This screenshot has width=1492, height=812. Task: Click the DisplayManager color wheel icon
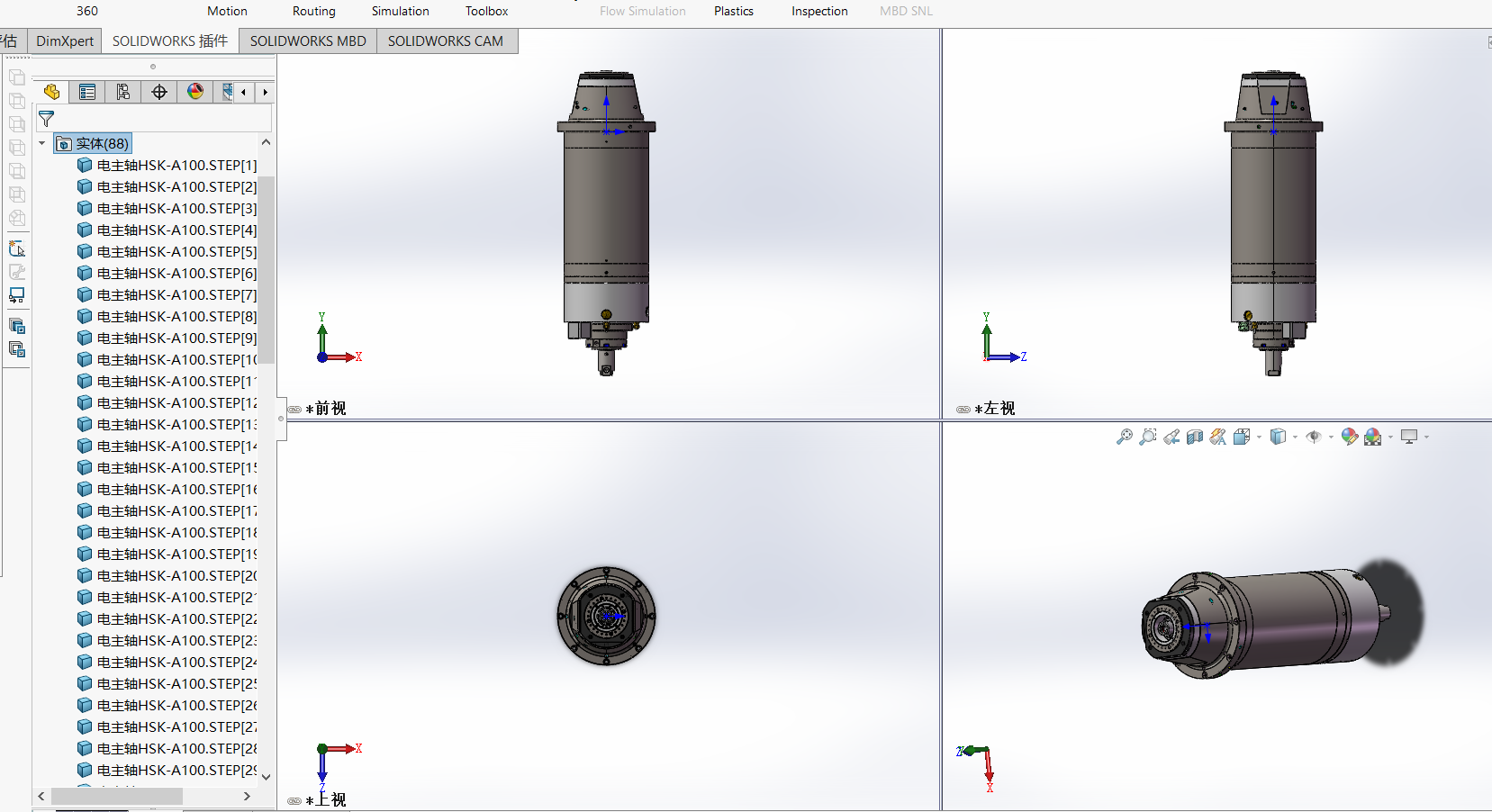pos(195,91)
